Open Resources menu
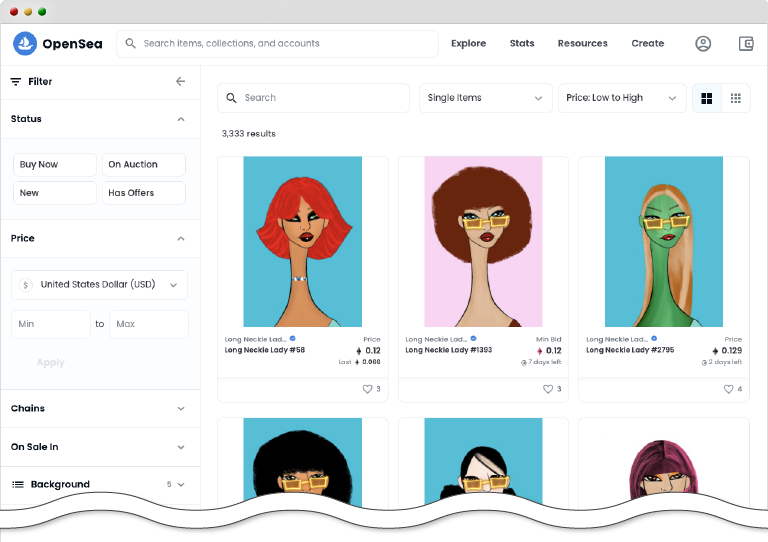768x542 pixels. coord(582,43)
